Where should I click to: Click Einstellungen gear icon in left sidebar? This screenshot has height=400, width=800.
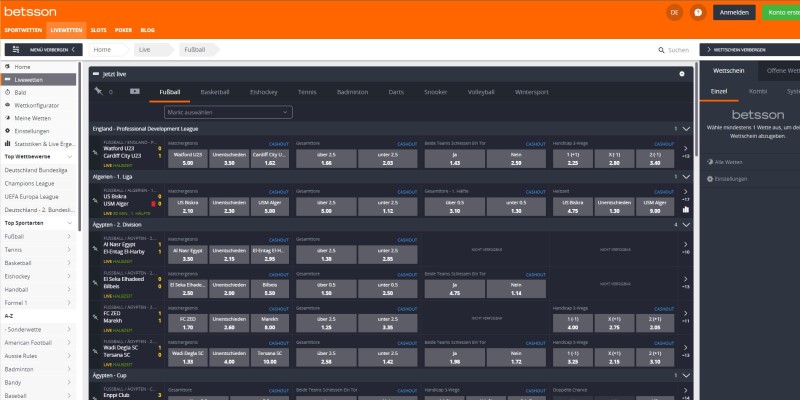(x=7, y=131)
